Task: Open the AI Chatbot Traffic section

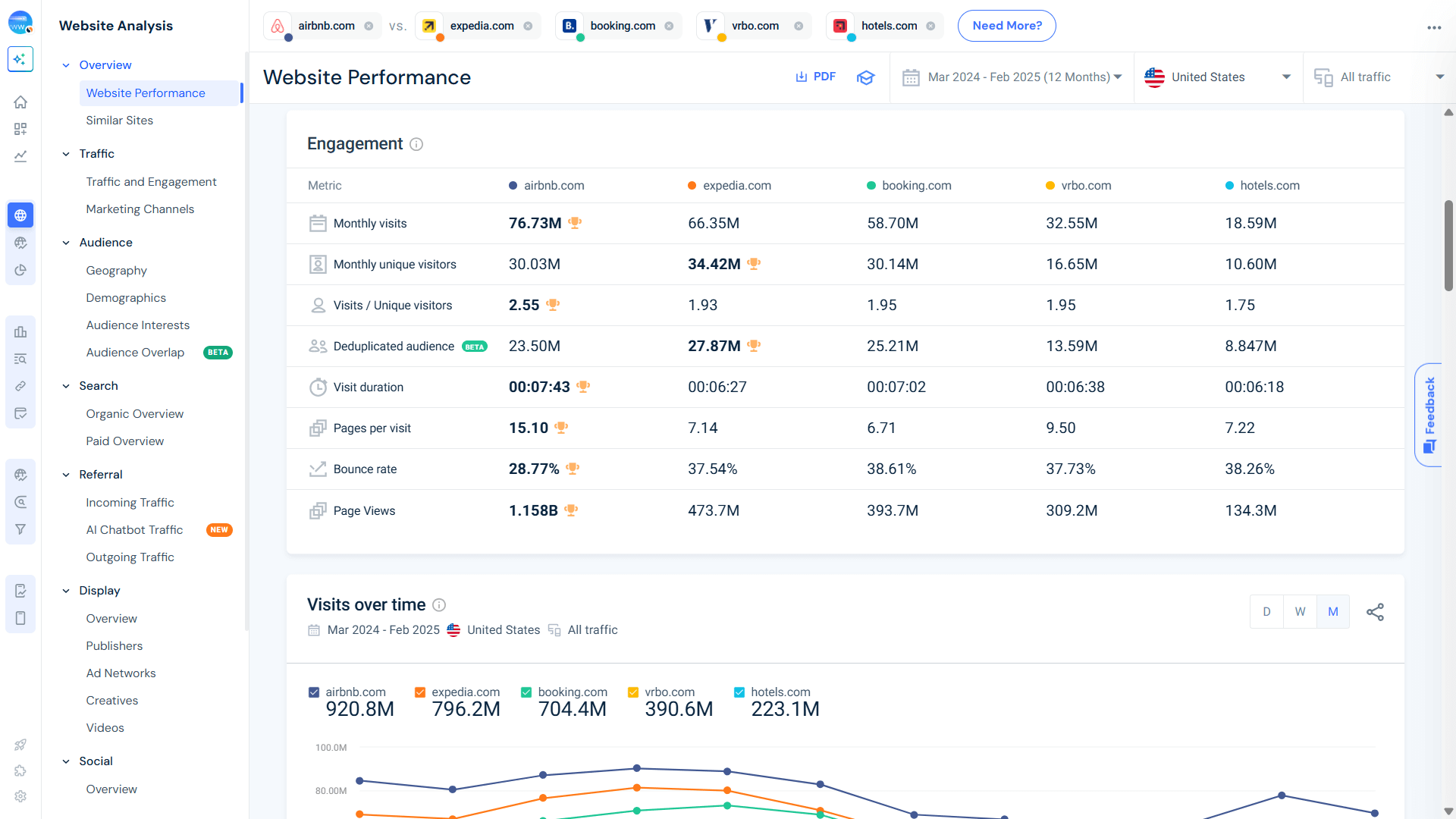Action: tap(134, 529)
